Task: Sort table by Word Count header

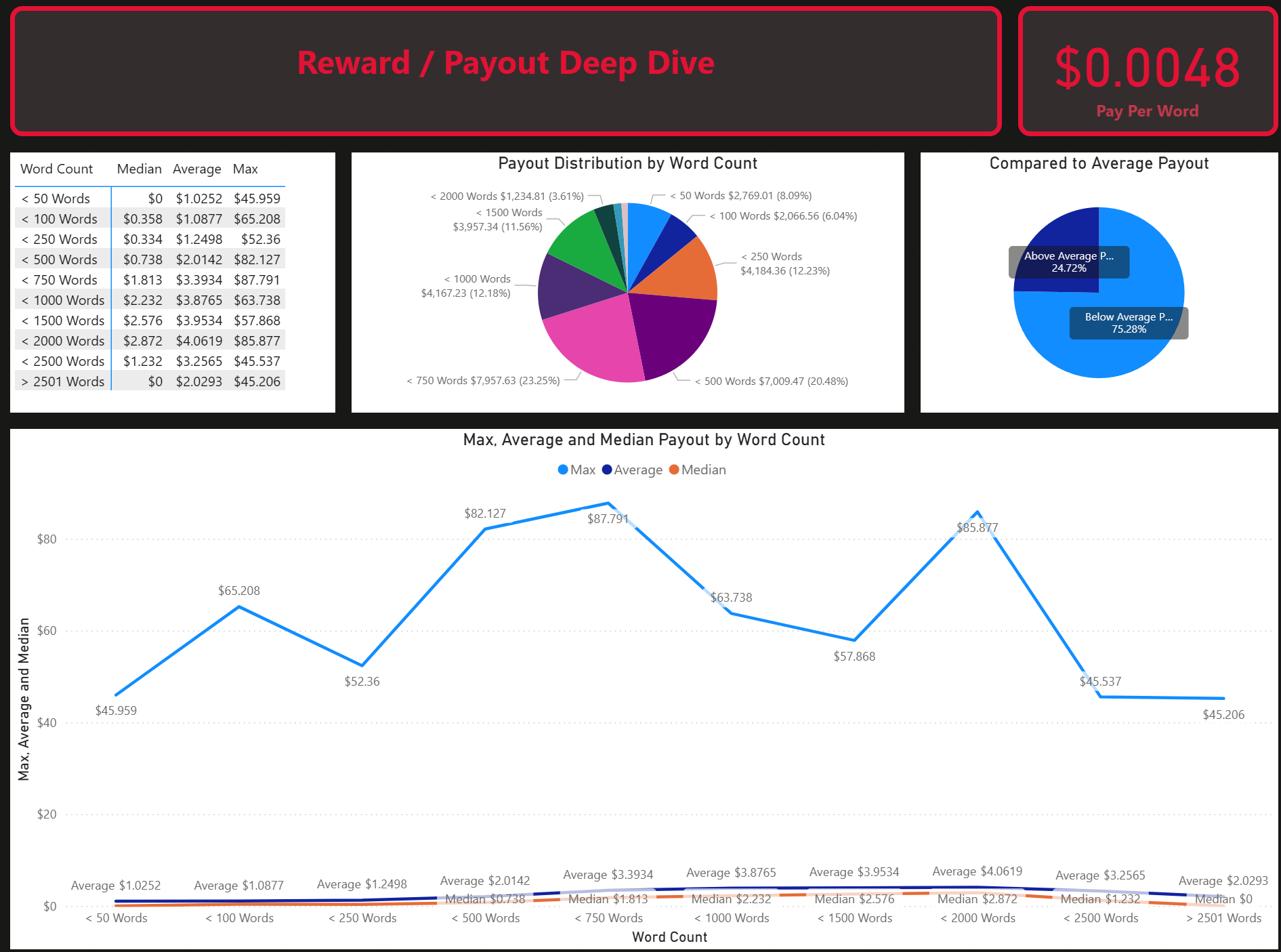Action: point(57,169)
